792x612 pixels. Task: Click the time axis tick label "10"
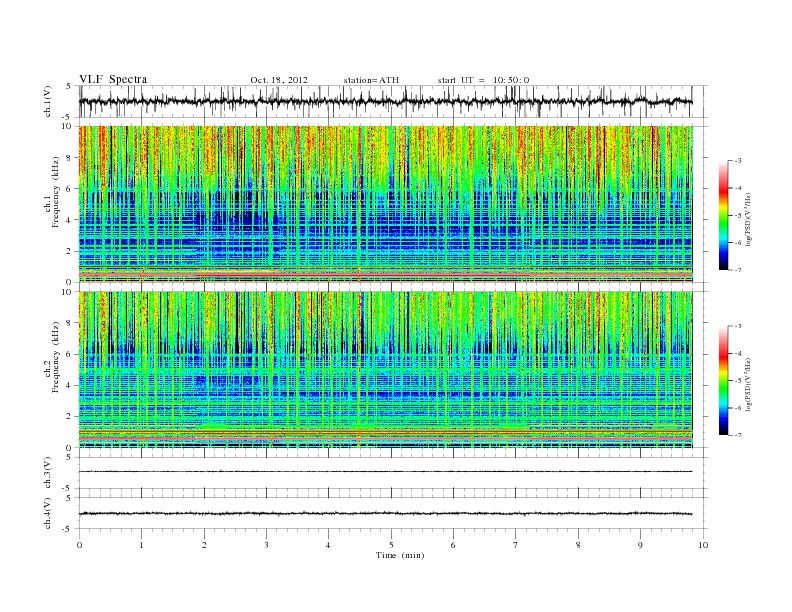(x=703, y=545)
